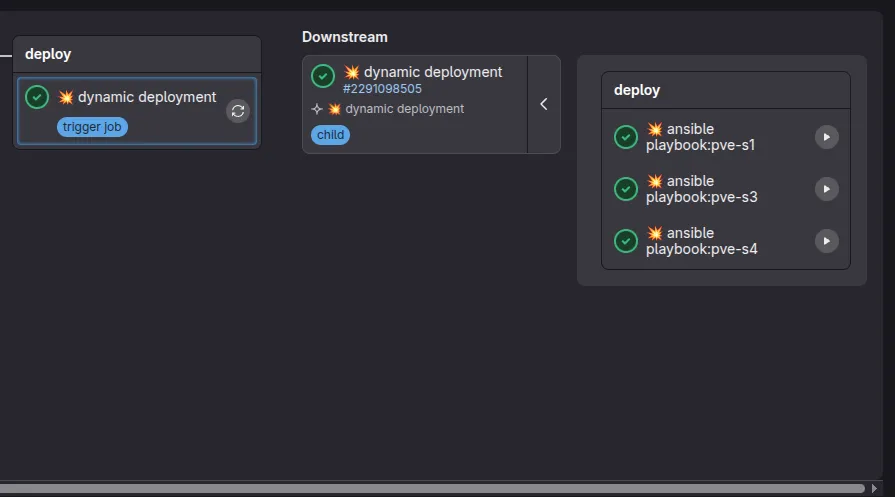Run the ansible playbook:pve-s4 job play button

(x=826, y=241)
